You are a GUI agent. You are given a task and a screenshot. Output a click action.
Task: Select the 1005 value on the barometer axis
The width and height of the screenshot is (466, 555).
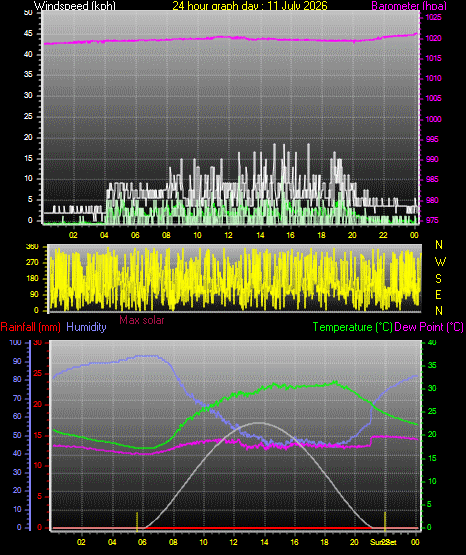433,98
